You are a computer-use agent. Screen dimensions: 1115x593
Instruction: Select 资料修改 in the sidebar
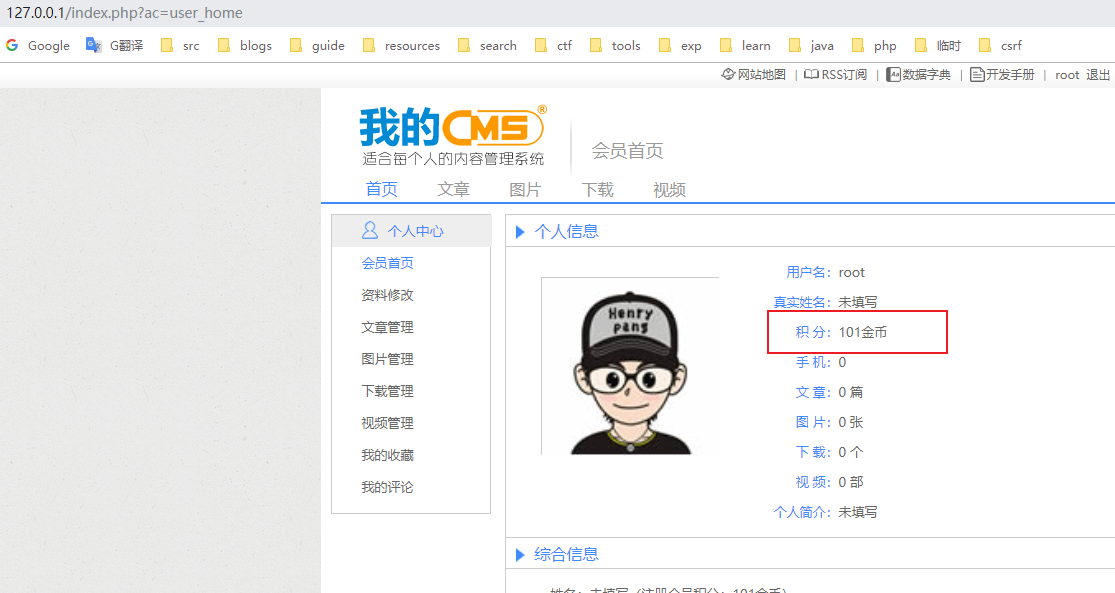(387, 295)
